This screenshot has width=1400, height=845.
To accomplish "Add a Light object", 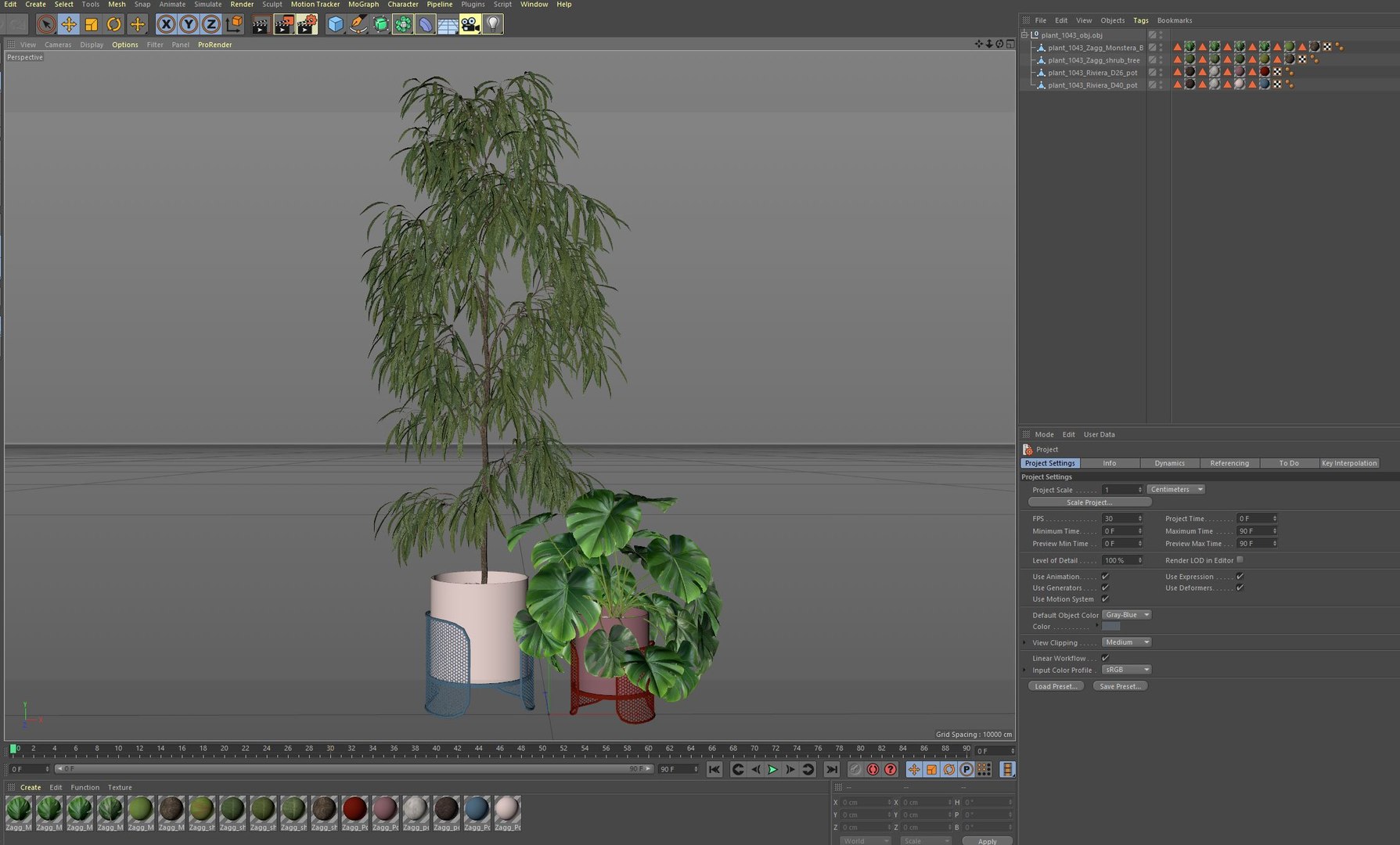I will tap(492, 24).
